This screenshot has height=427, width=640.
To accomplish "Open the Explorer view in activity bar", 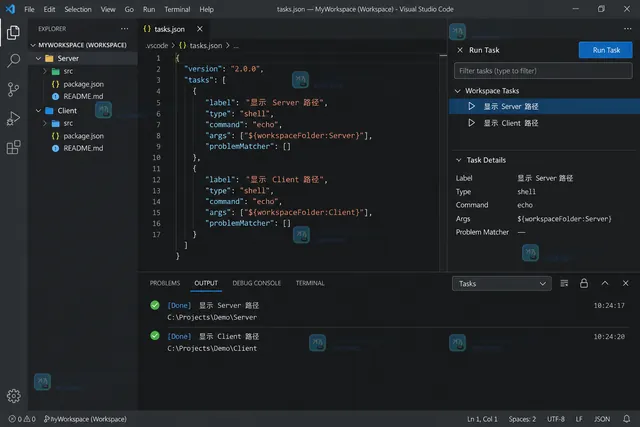I will 13,32.
